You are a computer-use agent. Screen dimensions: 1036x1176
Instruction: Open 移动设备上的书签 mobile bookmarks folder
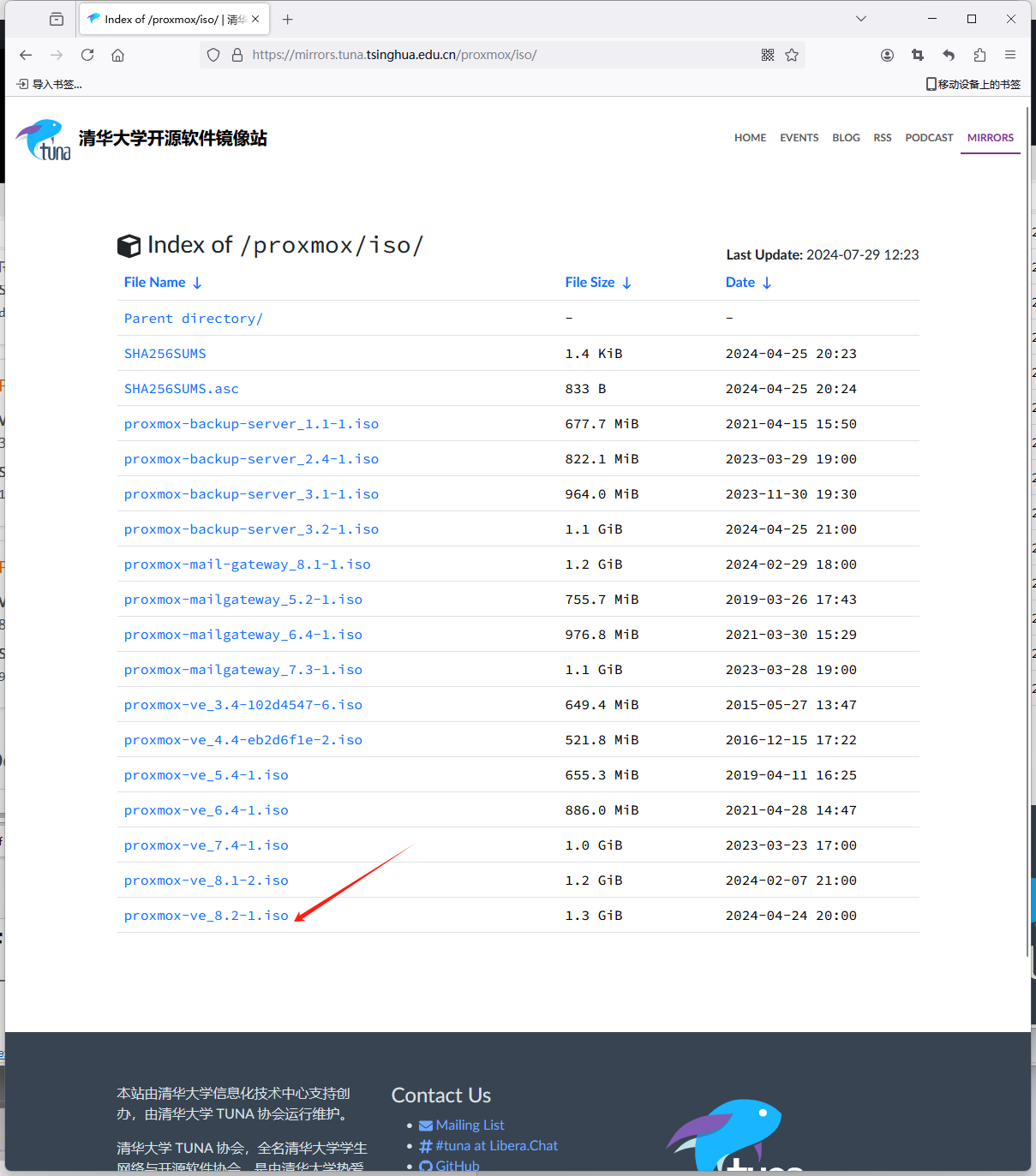[973, 84]
